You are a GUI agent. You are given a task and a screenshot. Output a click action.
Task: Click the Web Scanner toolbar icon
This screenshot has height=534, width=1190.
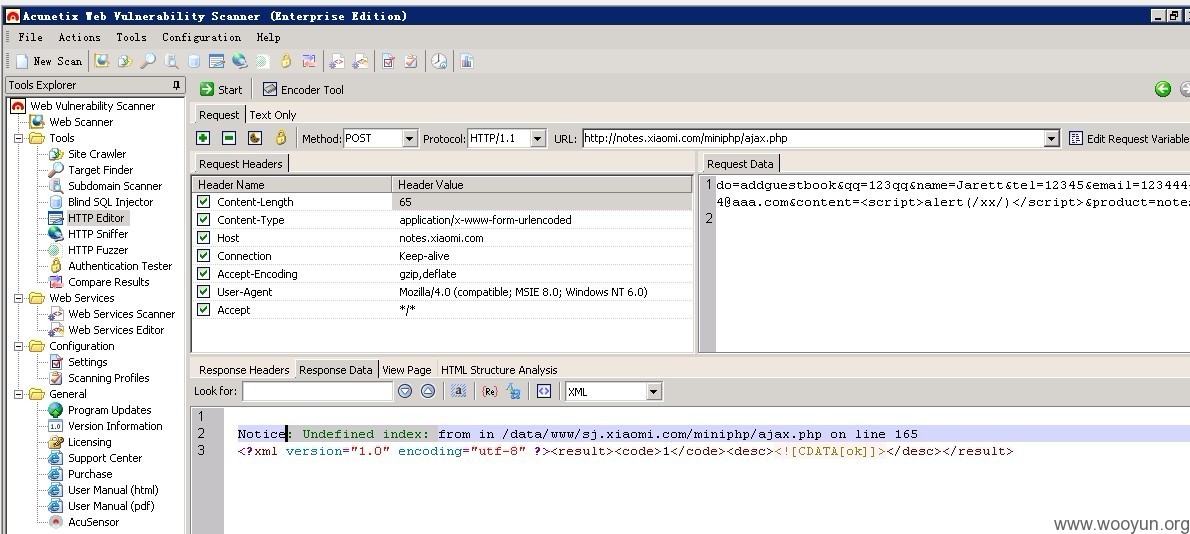[102, 61]
